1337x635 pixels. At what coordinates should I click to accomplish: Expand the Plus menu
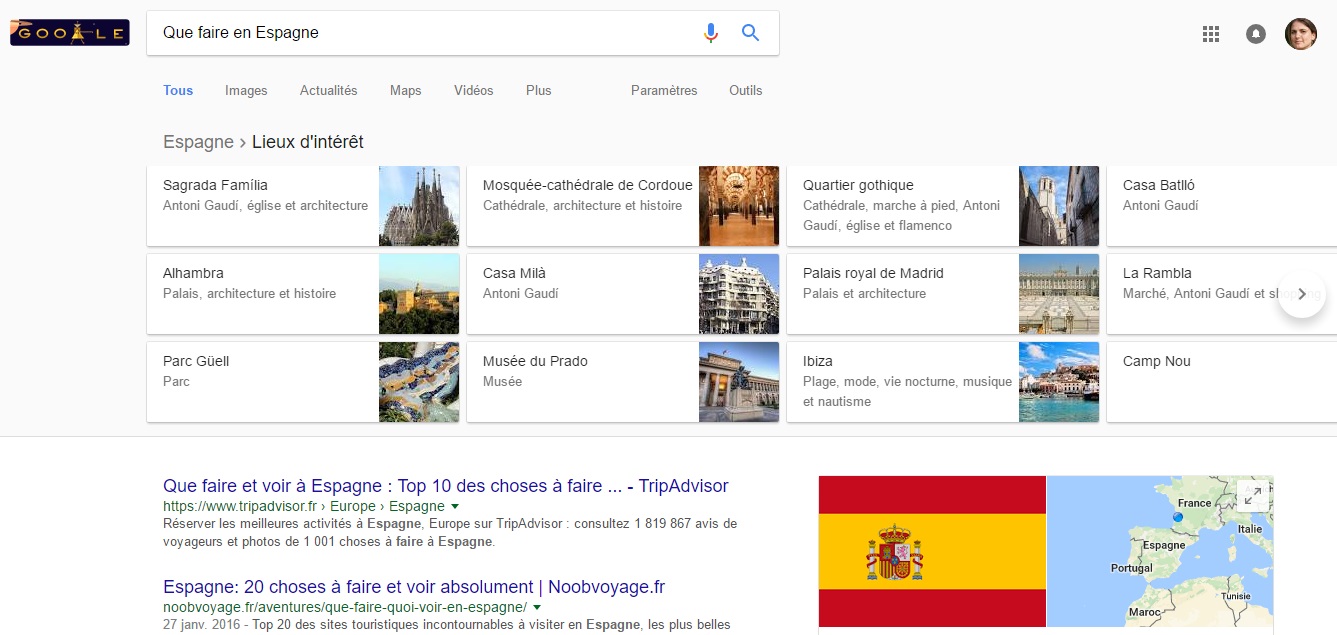[538, 90]
